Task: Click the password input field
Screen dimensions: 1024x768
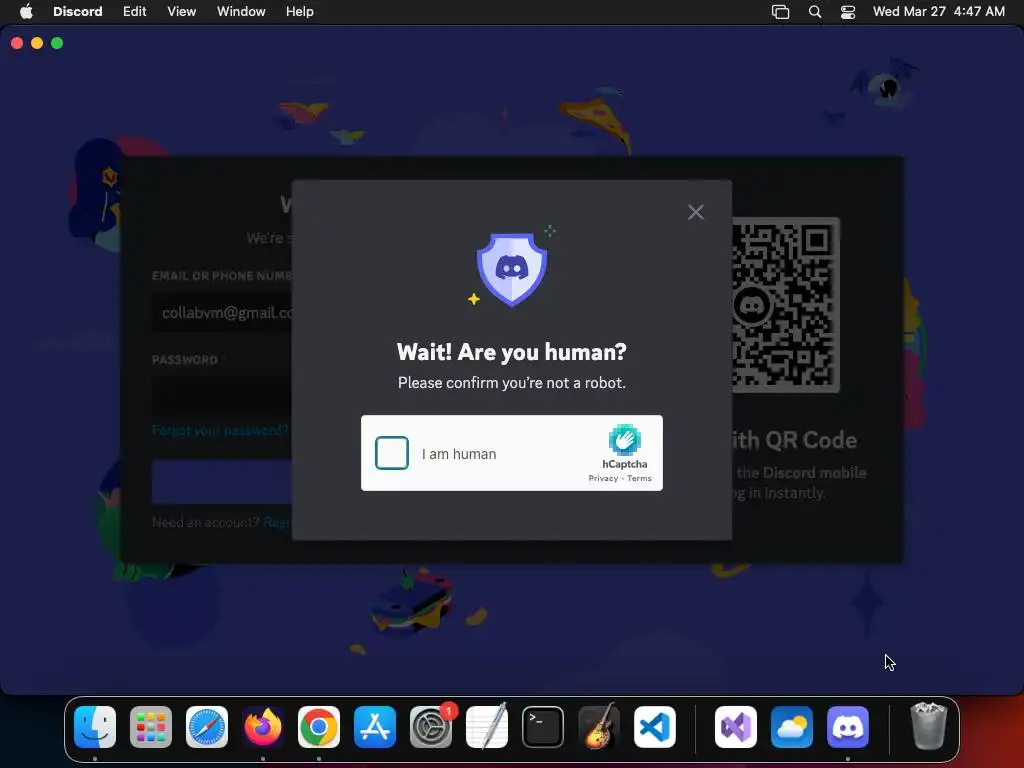Action: (x=222, y=396)
